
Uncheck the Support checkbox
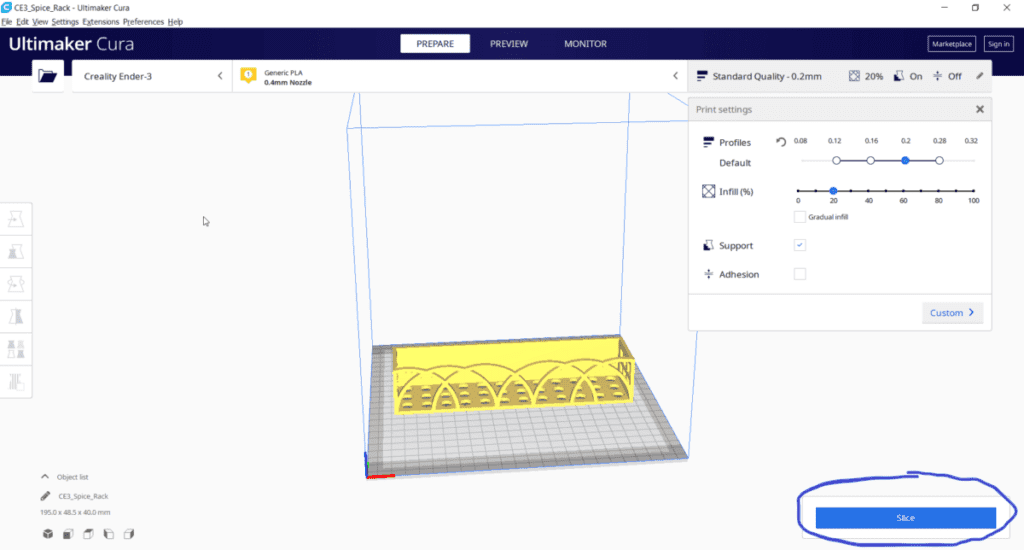799,245
